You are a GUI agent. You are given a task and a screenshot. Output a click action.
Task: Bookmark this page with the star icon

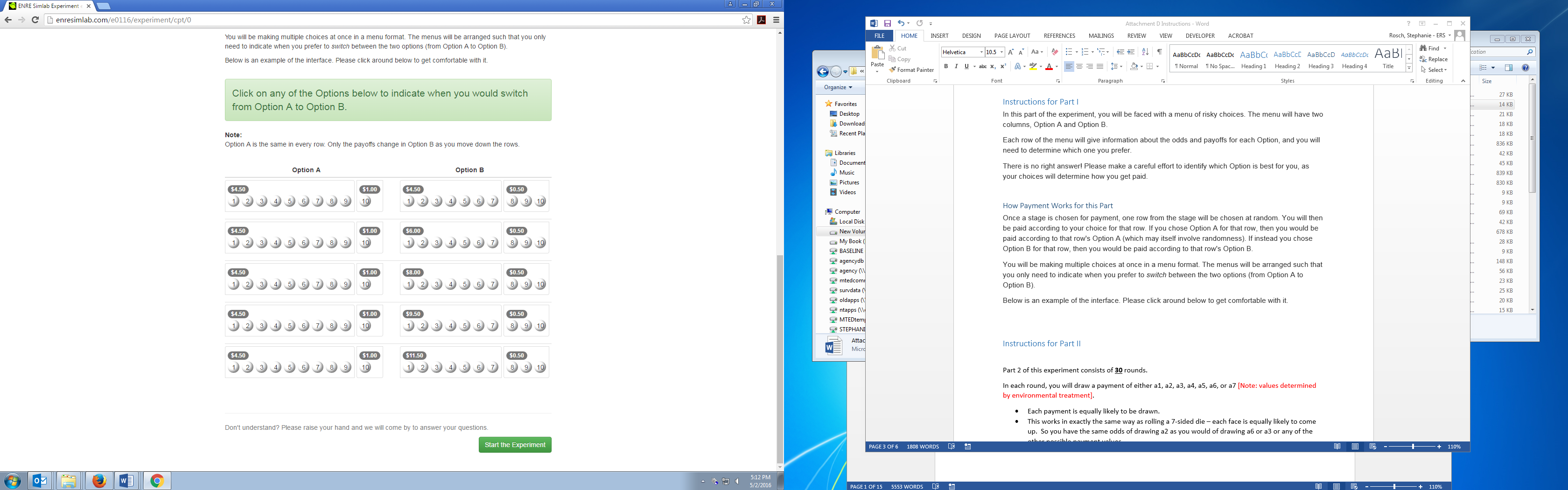pos(747,20)
